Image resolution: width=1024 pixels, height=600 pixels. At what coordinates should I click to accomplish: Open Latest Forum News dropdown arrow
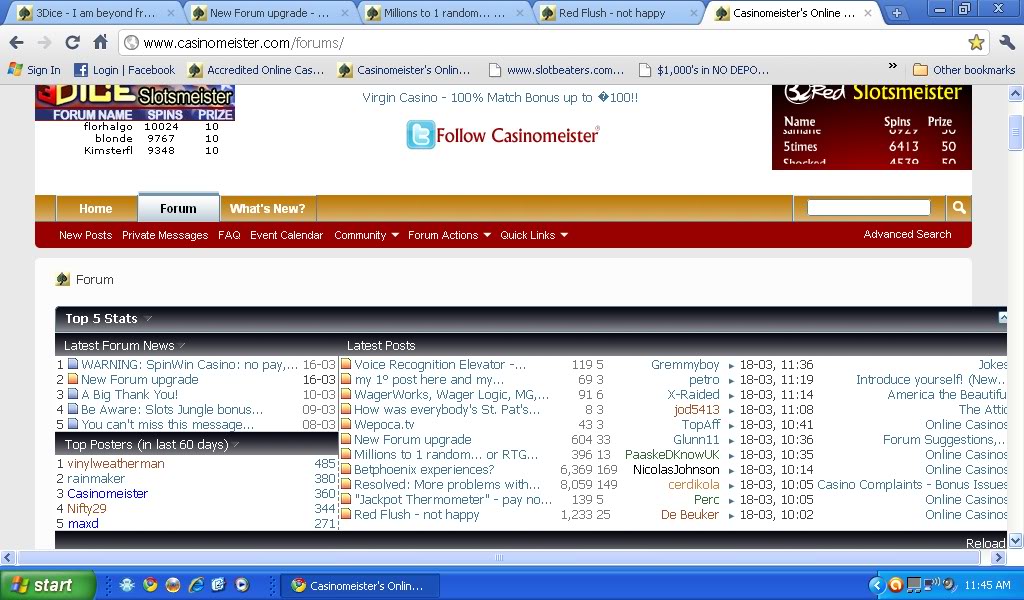click(182, 345)
